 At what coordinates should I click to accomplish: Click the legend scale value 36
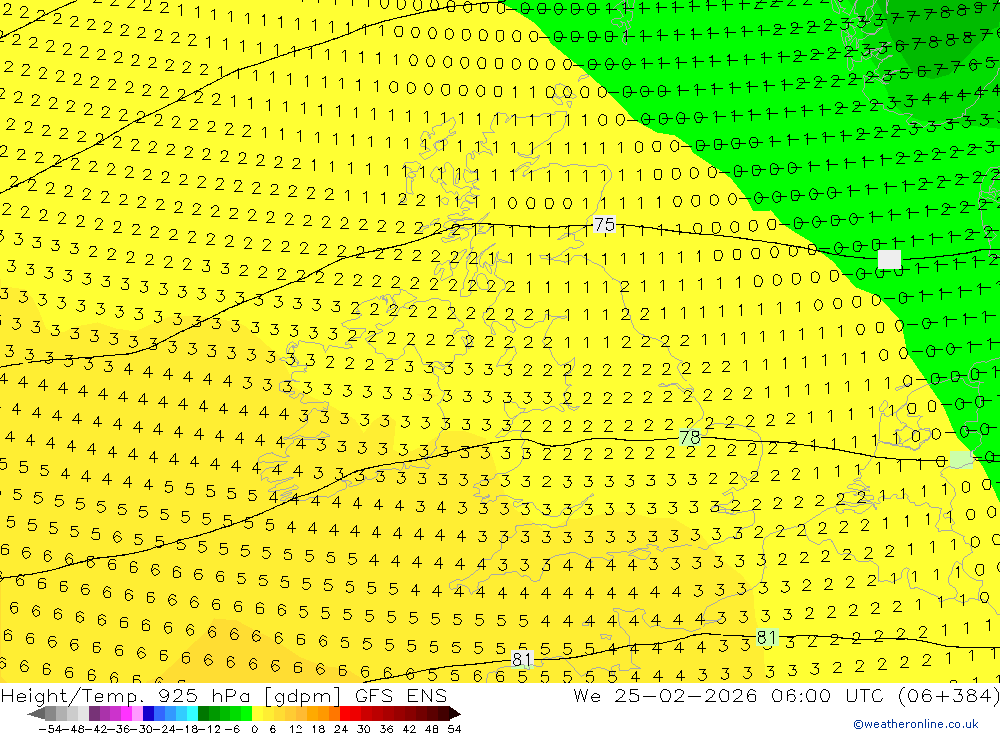(386, 729)
